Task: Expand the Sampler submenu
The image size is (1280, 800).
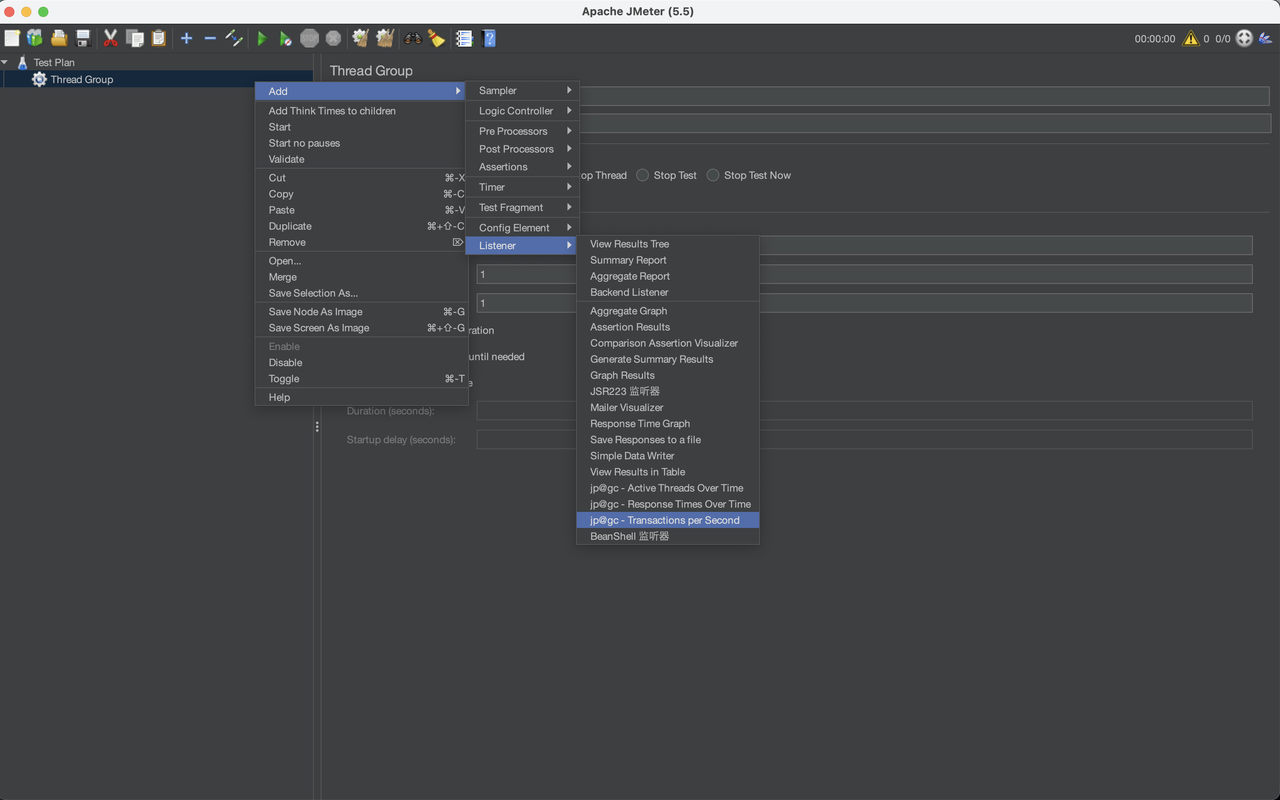Action: coord(522,91)
